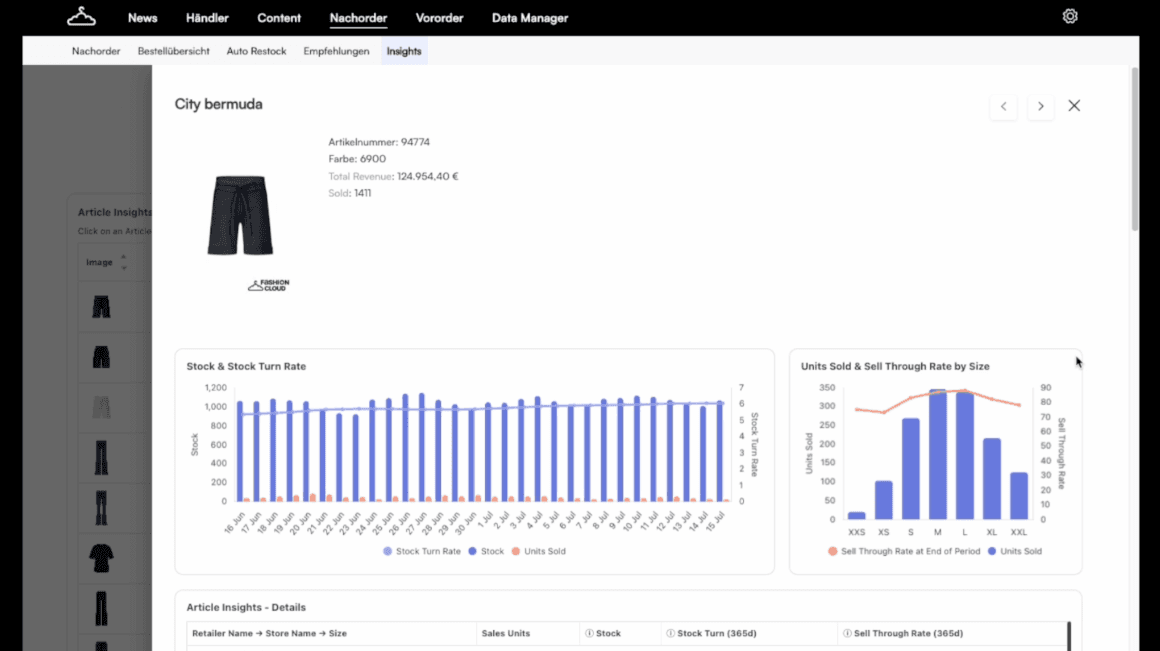Open the settings gear icon
Screen dimensions: 1160x651
1070,16
